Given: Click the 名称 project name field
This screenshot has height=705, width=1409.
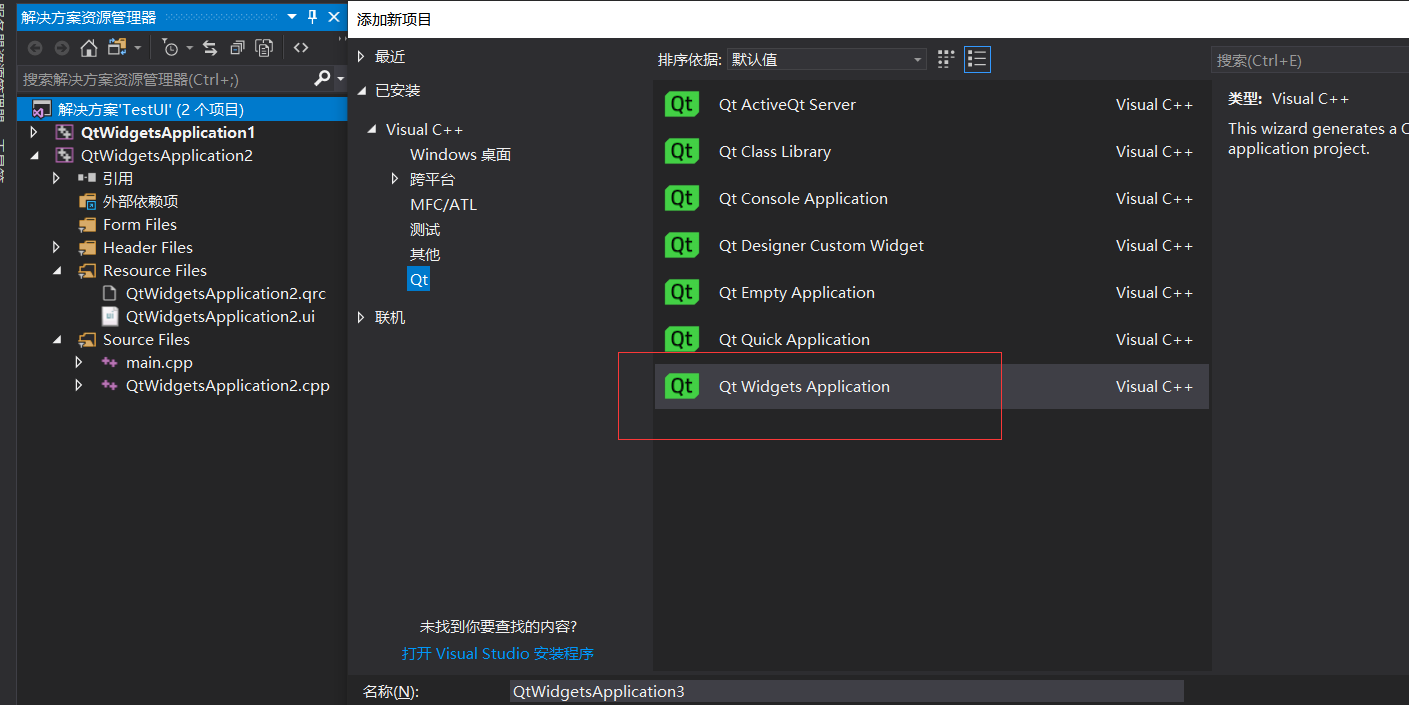Looking at the screenshot, I should coord(846,691).
